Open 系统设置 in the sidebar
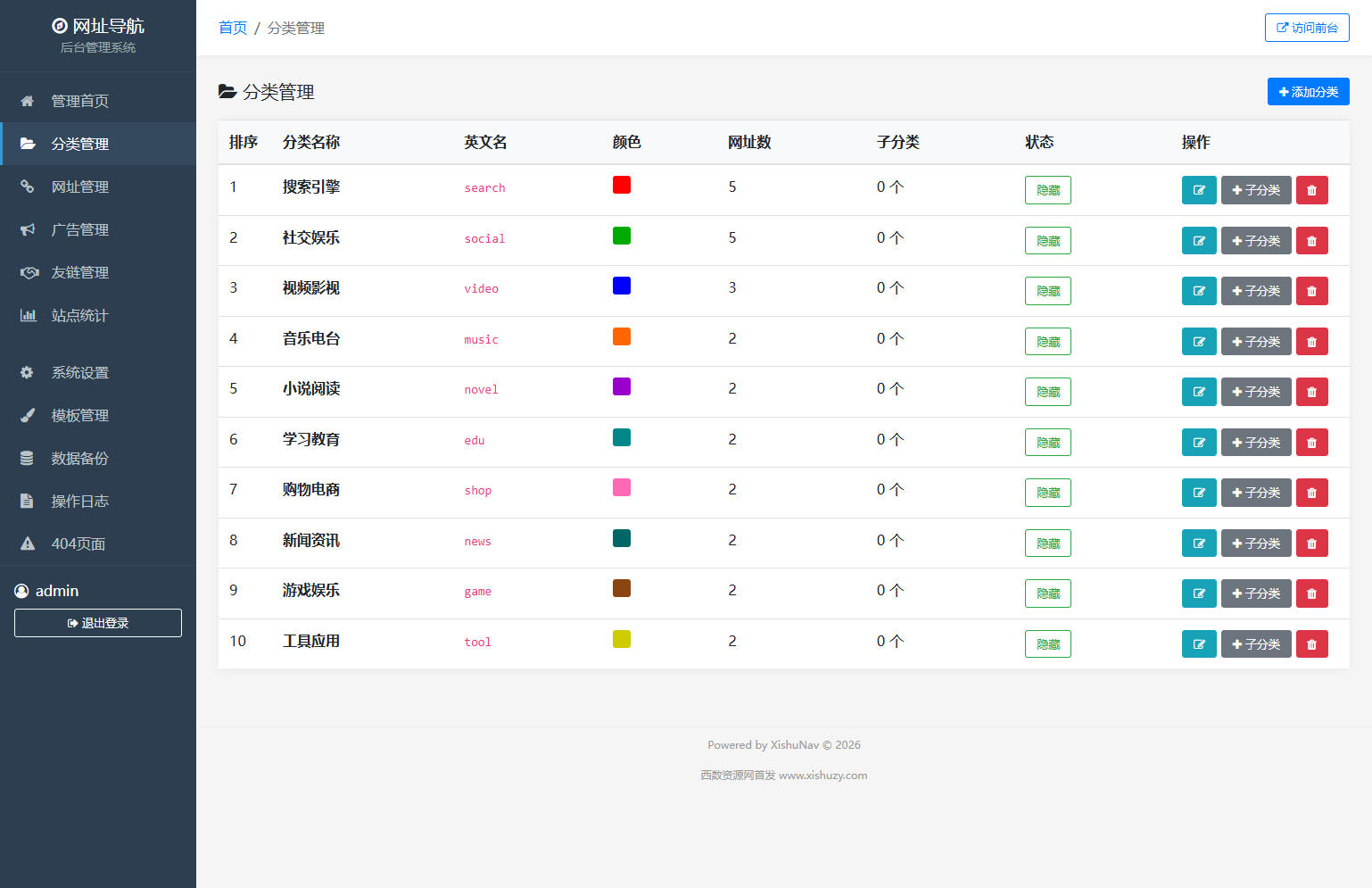Screen dimensions: 1372x888 coord(98,372)
